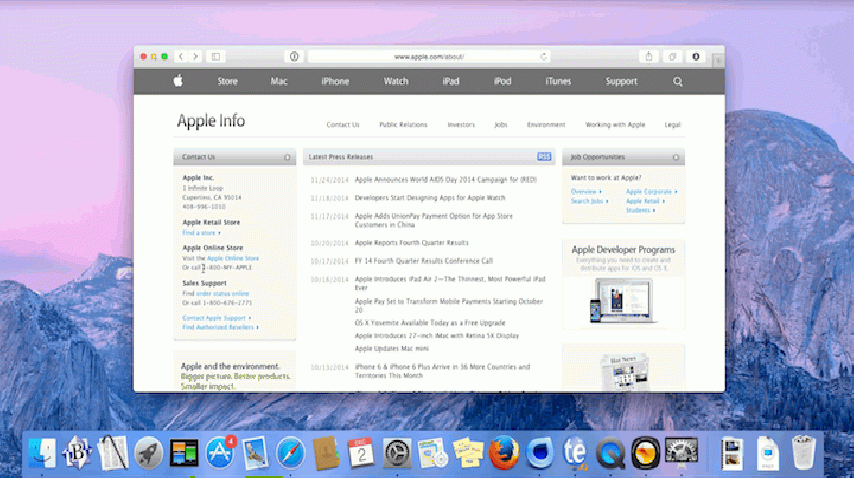Click the Safari back arrow button
The image size is (854, 478).
(x=181, y=57)
